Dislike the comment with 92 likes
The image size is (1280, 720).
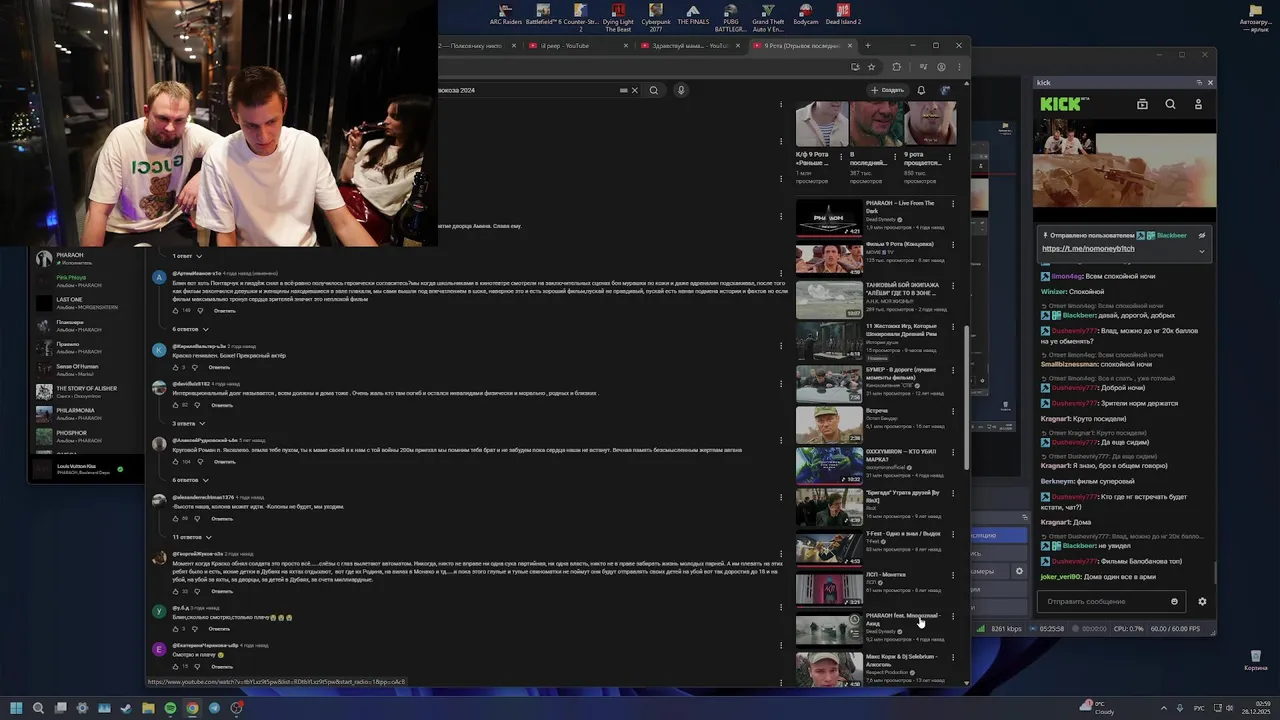198,405
